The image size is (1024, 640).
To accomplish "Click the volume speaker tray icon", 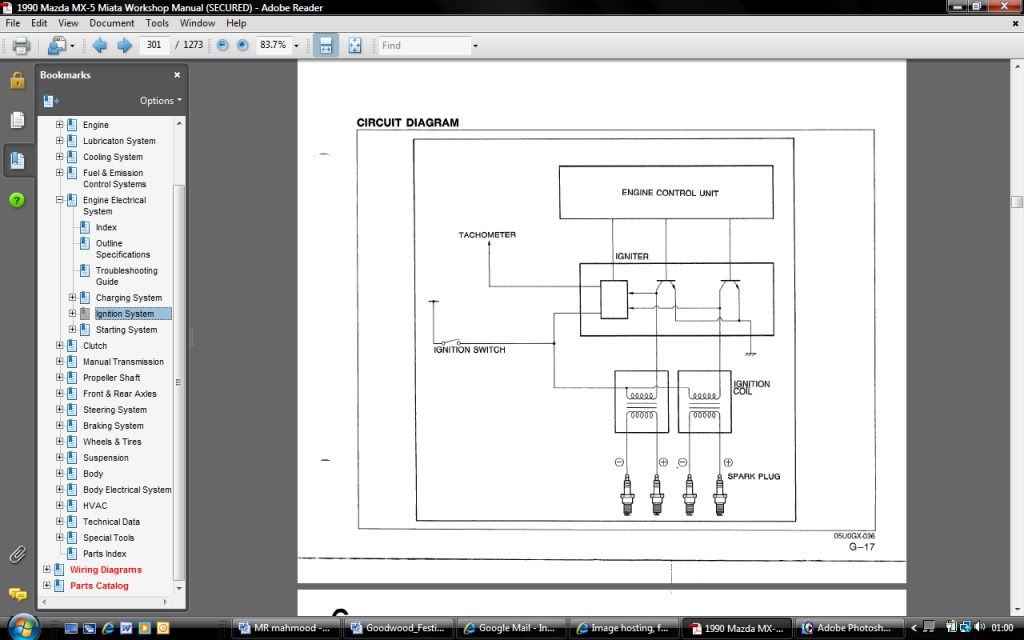I will pyautogui.click(x=979, y=628).
